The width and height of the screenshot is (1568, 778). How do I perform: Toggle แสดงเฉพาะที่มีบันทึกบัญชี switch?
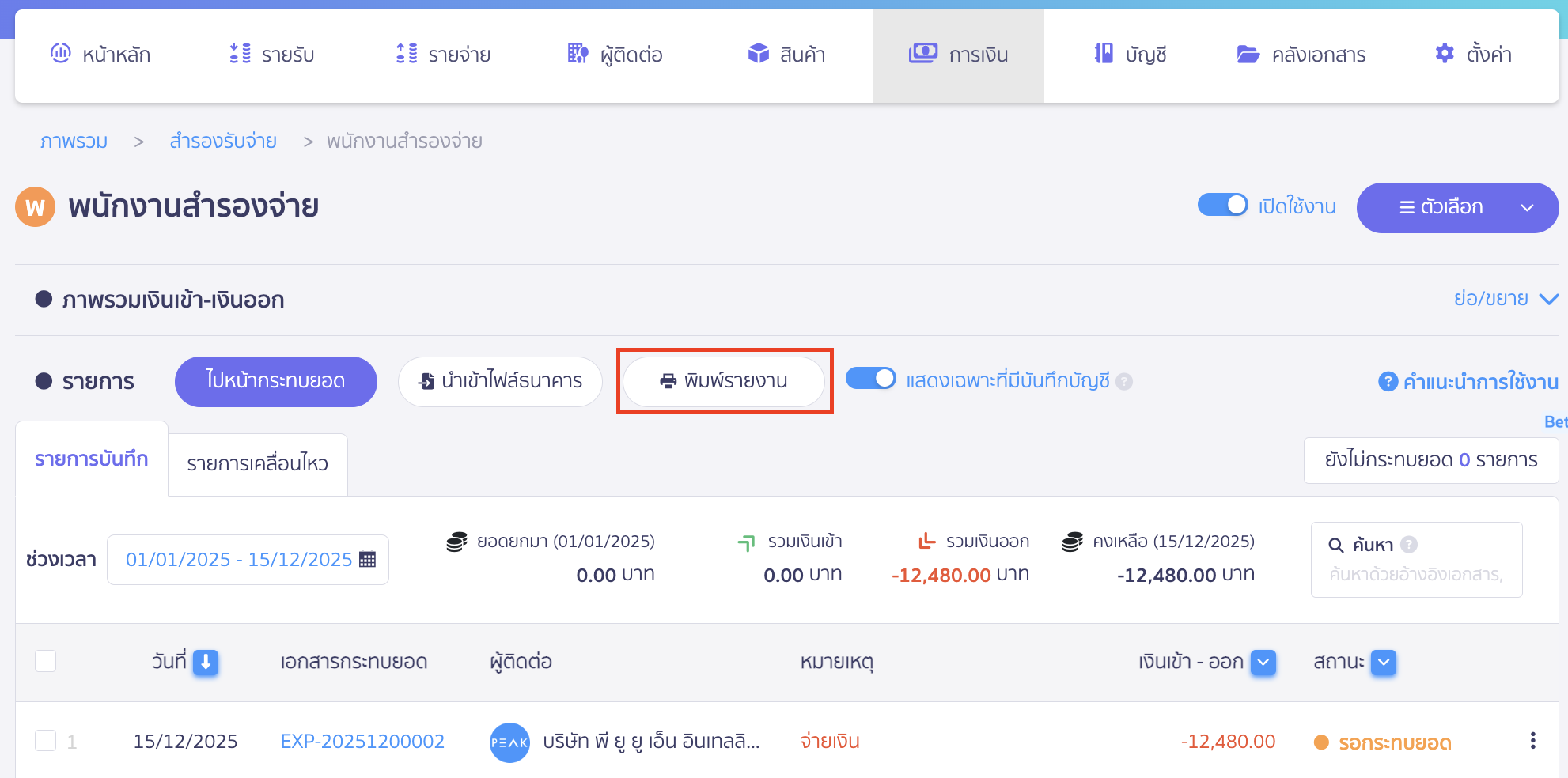871,380
